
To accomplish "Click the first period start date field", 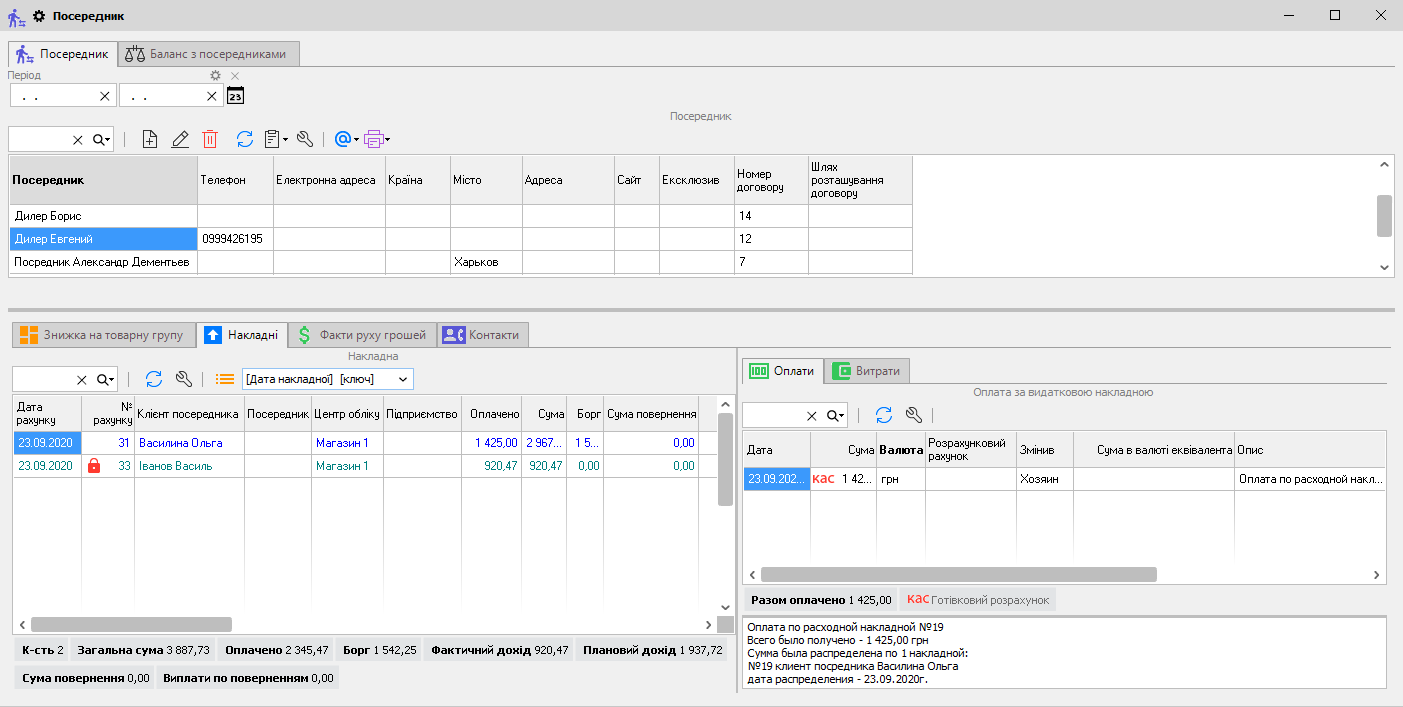I will [x=55, y=96].
